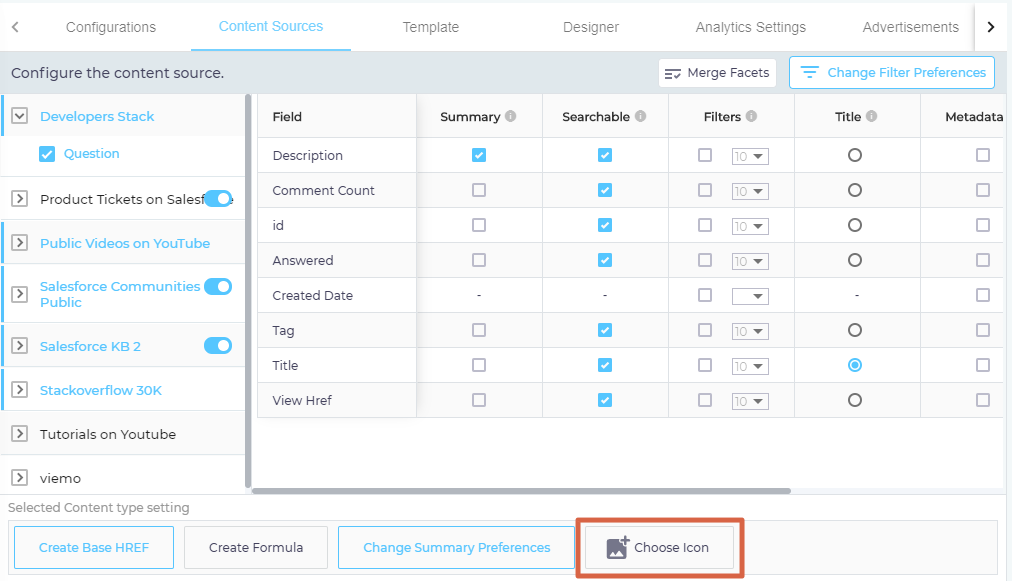
Task: Click the Searchable column info icon
Action: (640, 116)
